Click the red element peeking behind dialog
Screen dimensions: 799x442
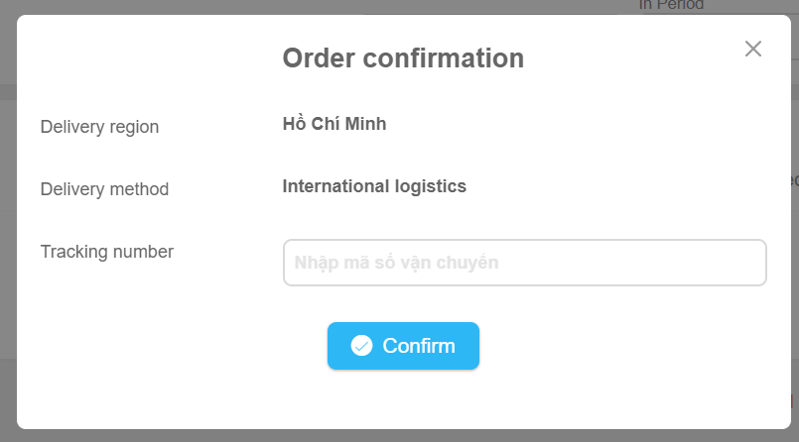pyautogui.click(x=793, y=401)
